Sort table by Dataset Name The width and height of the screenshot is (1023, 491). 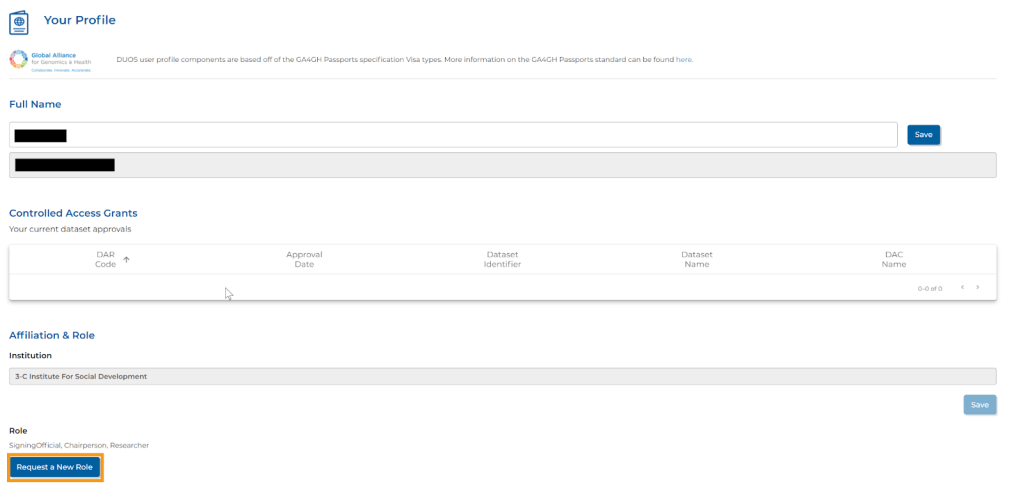pos(696,259)
